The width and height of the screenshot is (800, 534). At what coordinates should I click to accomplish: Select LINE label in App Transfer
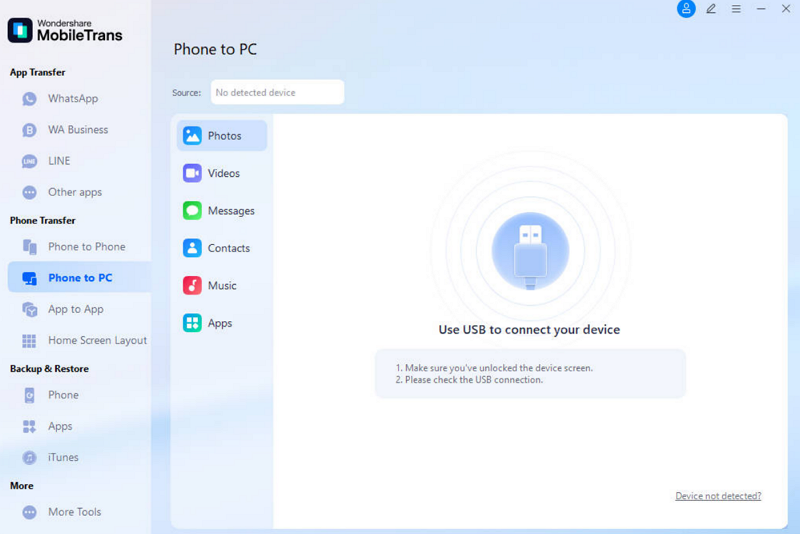coord(59,161)
